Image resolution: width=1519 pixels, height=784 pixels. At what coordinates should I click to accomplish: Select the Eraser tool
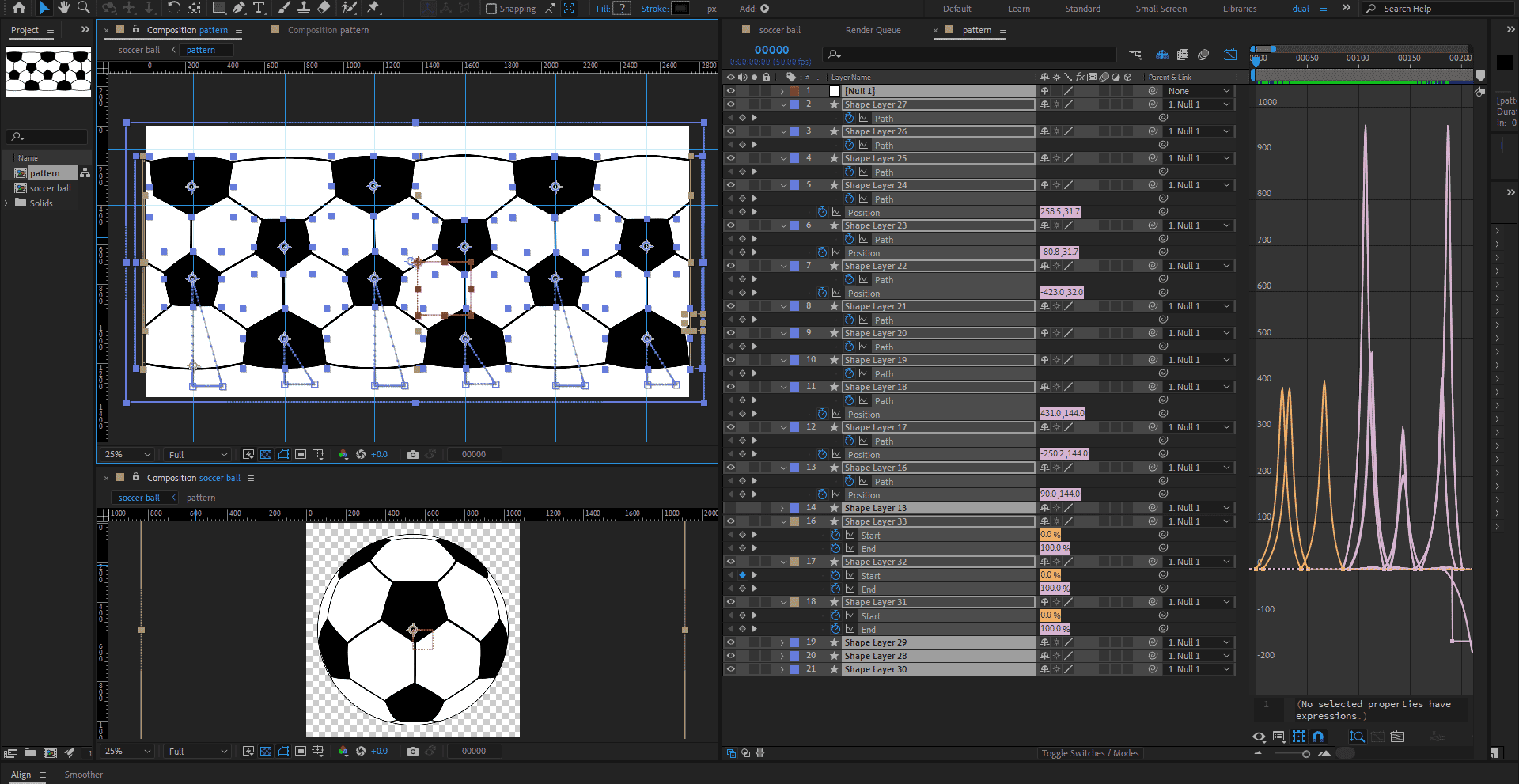[x=324, y=8]
